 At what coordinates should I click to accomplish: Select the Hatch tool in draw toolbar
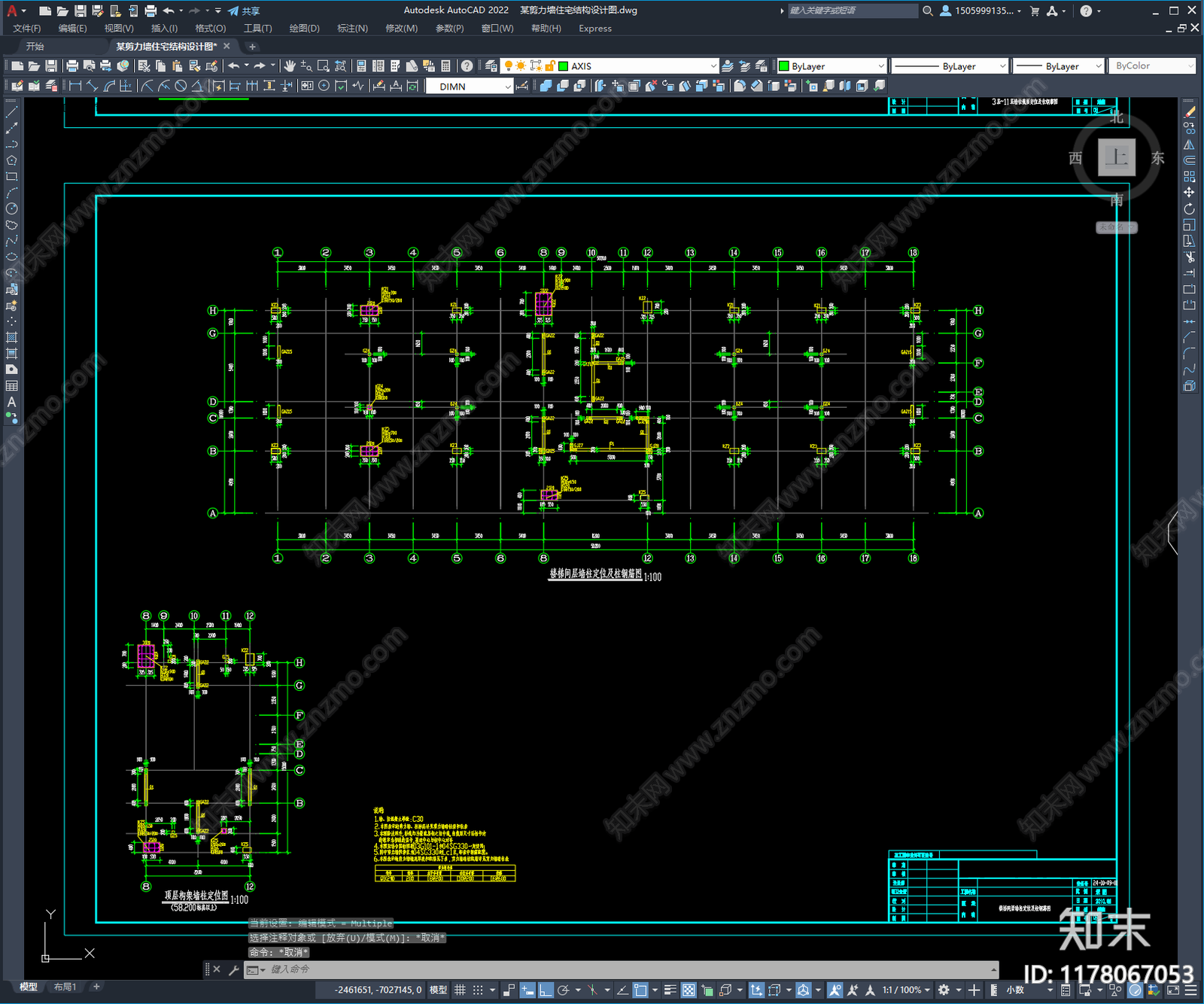11,337
